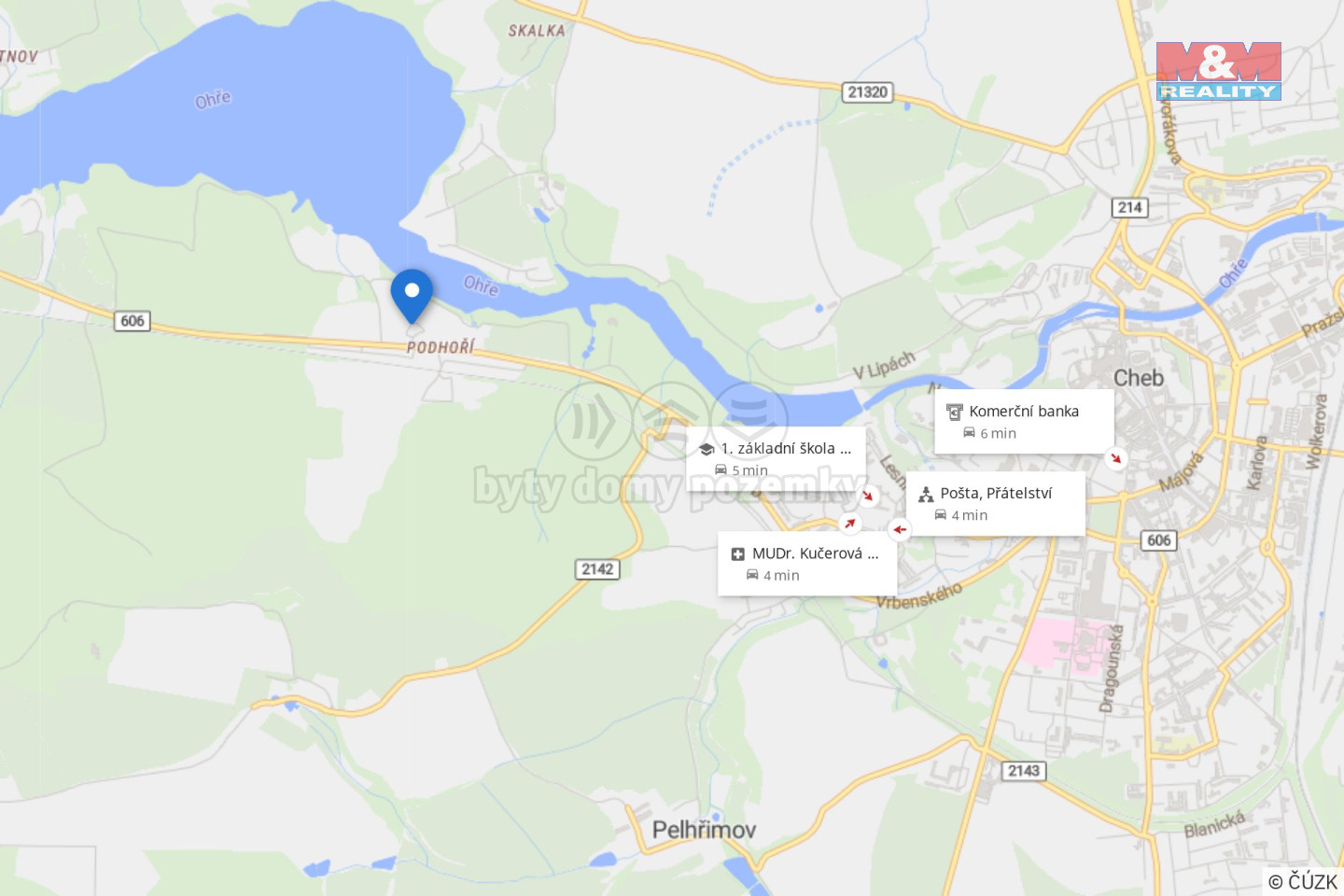The width and height of the screenshot is (1344, 896).
Task: Open the M&M Reality logo
Action: pyautogui.click(x=1219, y=71)
